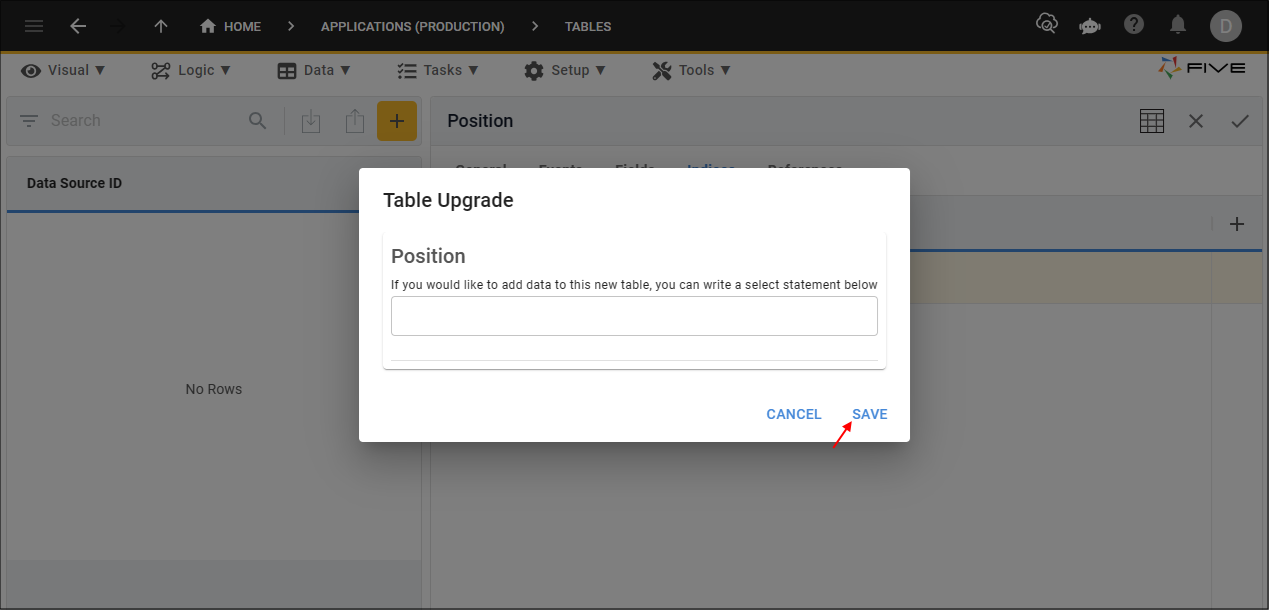This screenshot has height=610, width=1269.
Task: Click the export (upload) icon in the search bar
Action: click(355, 120)
